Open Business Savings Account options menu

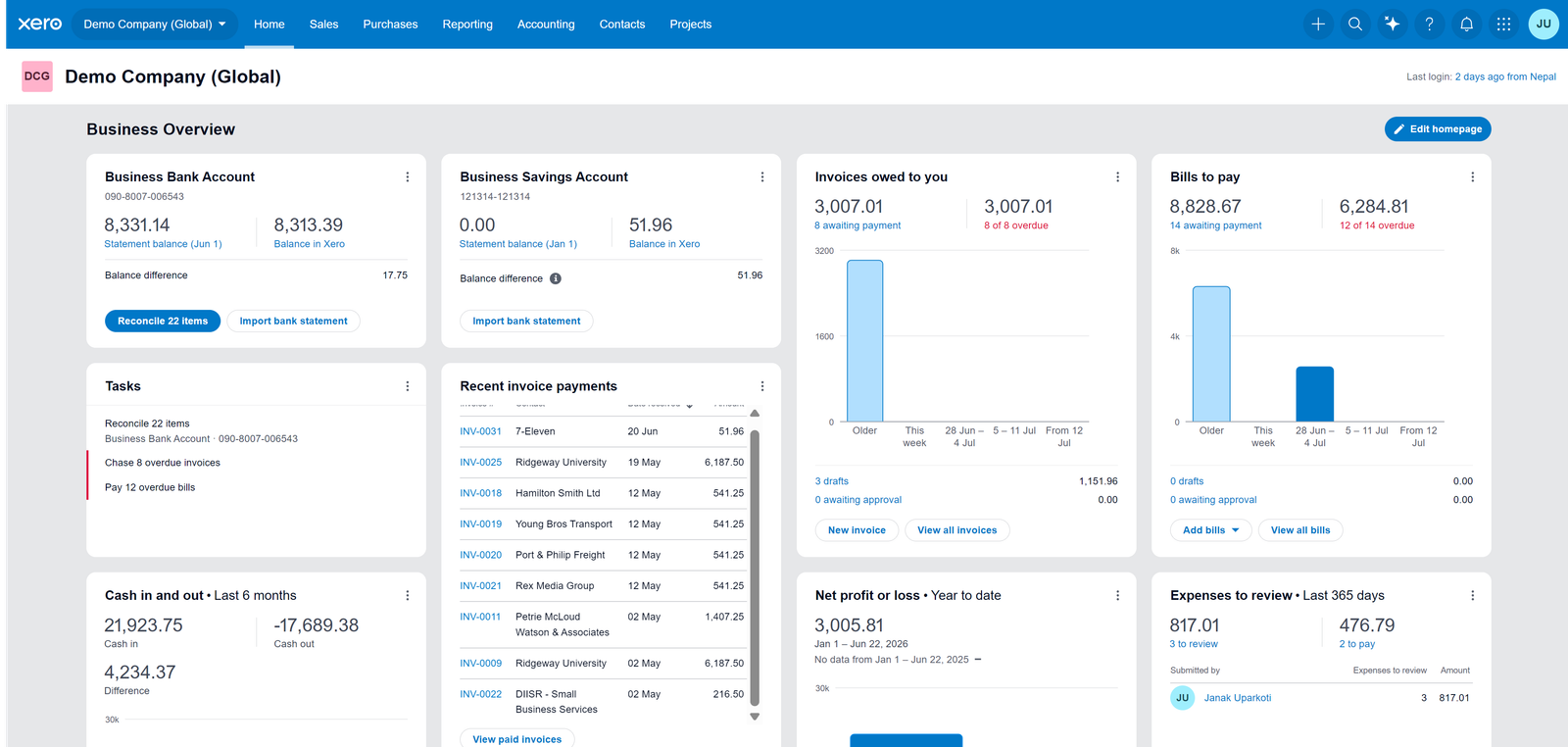pos(762,177)
